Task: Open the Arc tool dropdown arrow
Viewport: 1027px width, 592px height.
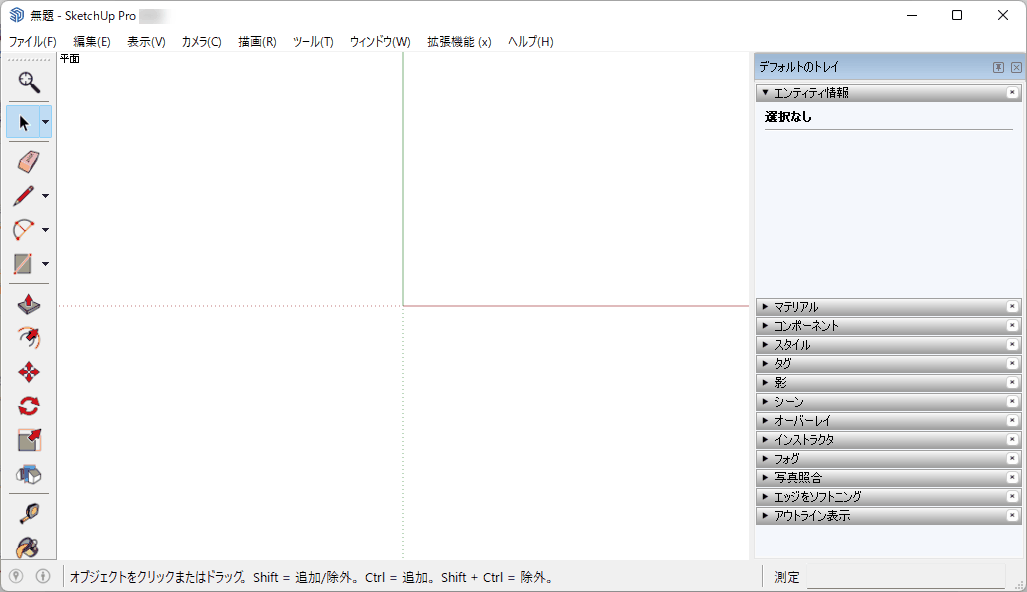Action: coord(45,230)
